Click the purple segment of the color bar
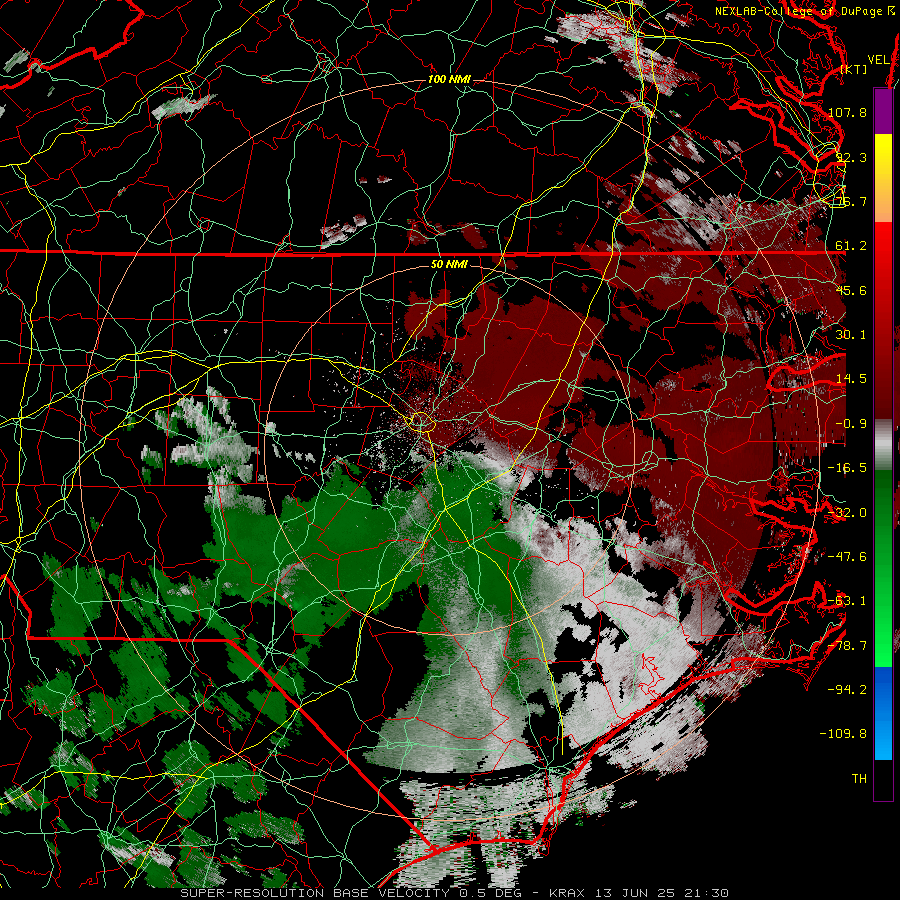900x900 pixels. [883, 111]
